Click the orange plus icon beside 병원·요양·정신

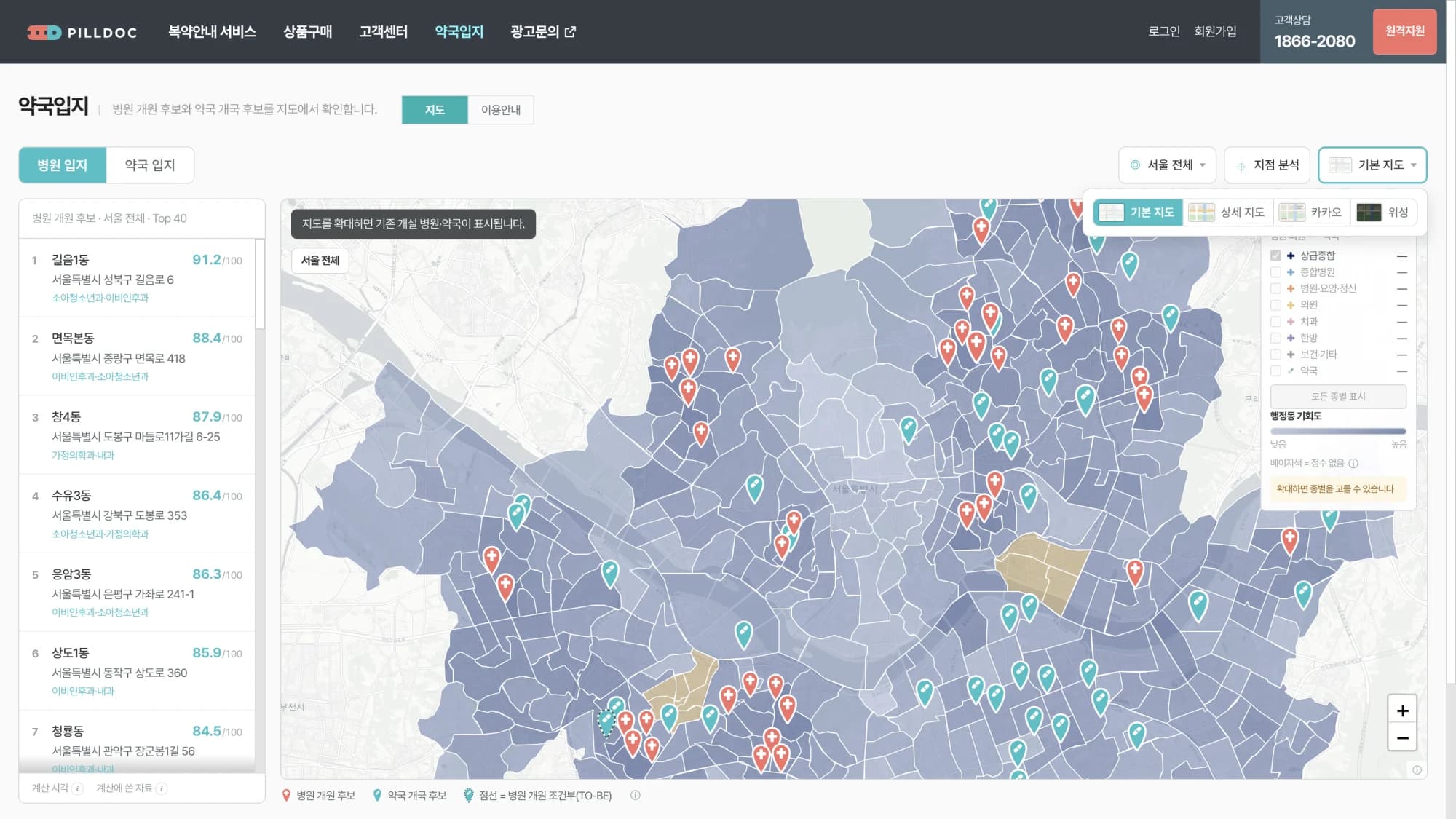pyautogui.click(x=1291, y=288)
